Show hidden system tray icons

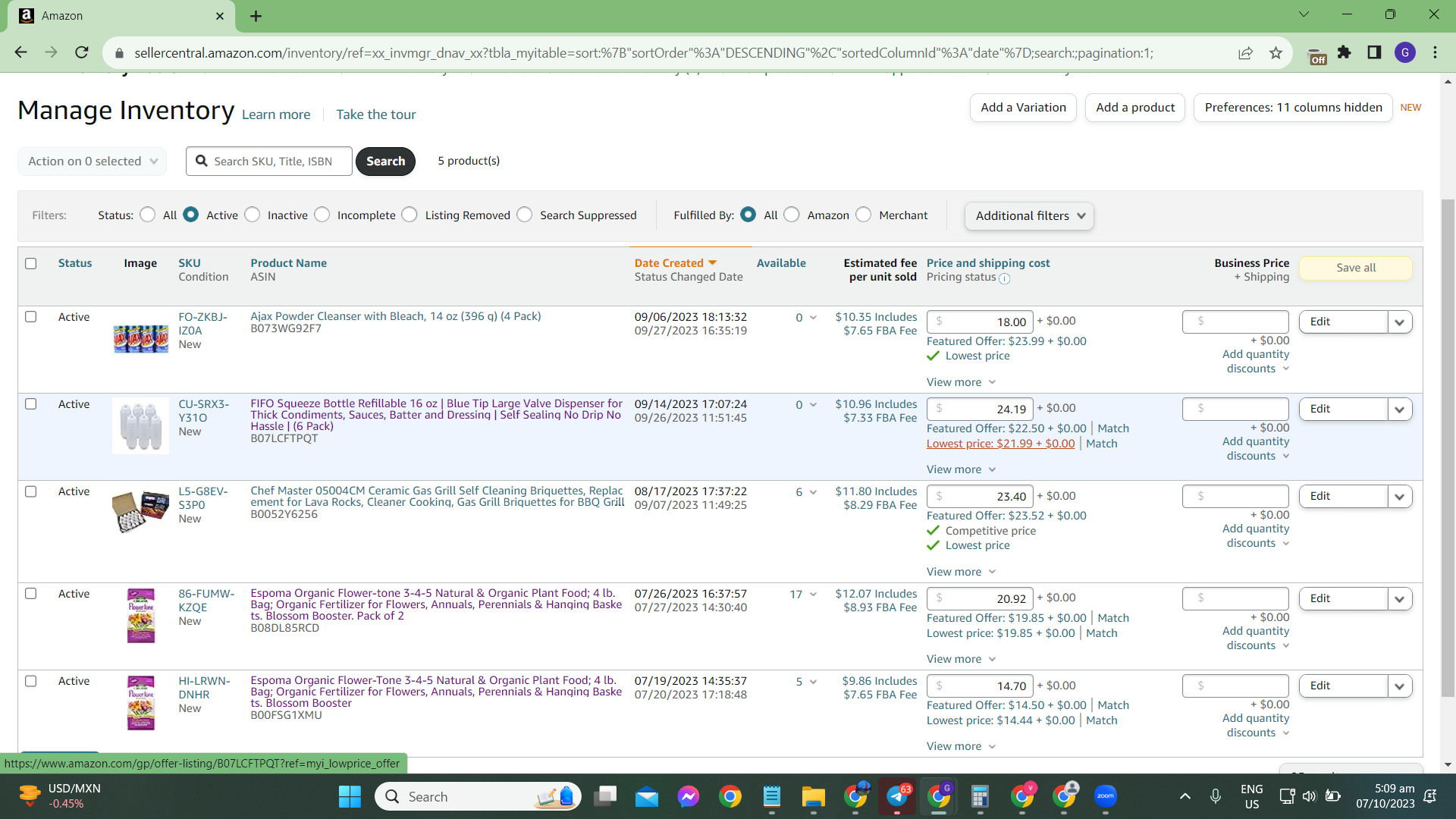click(x=1185, y=796)
